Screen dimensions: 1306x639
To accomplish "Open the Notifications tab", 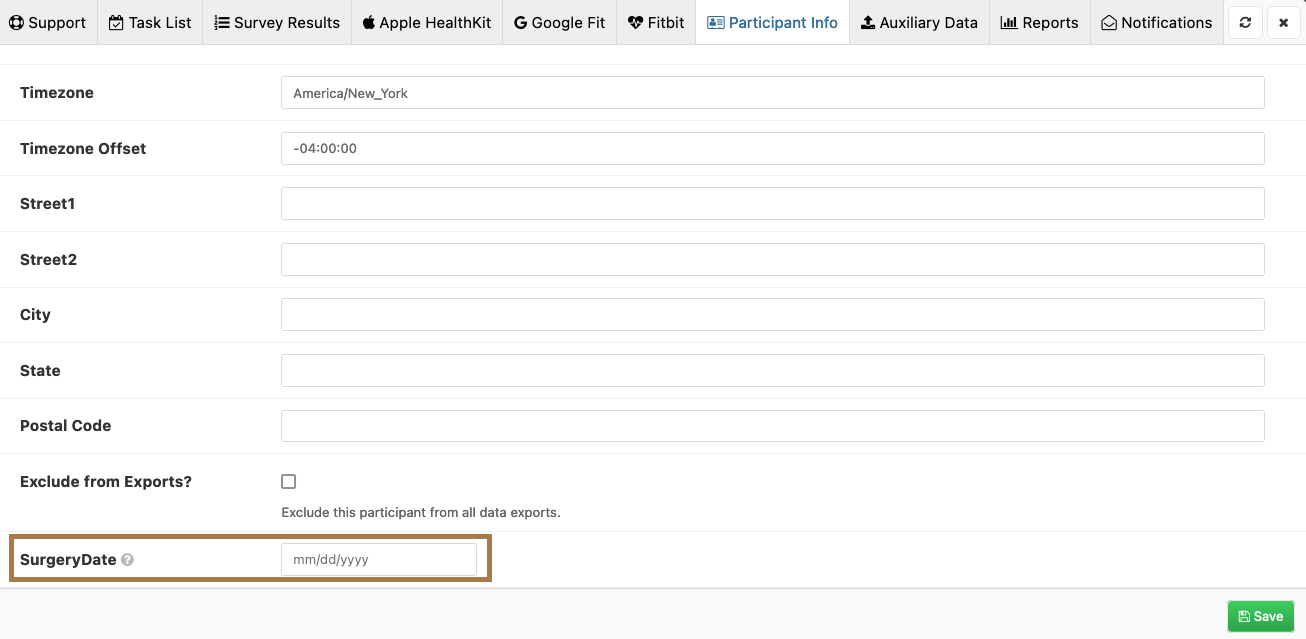I will coord(1156,22).
